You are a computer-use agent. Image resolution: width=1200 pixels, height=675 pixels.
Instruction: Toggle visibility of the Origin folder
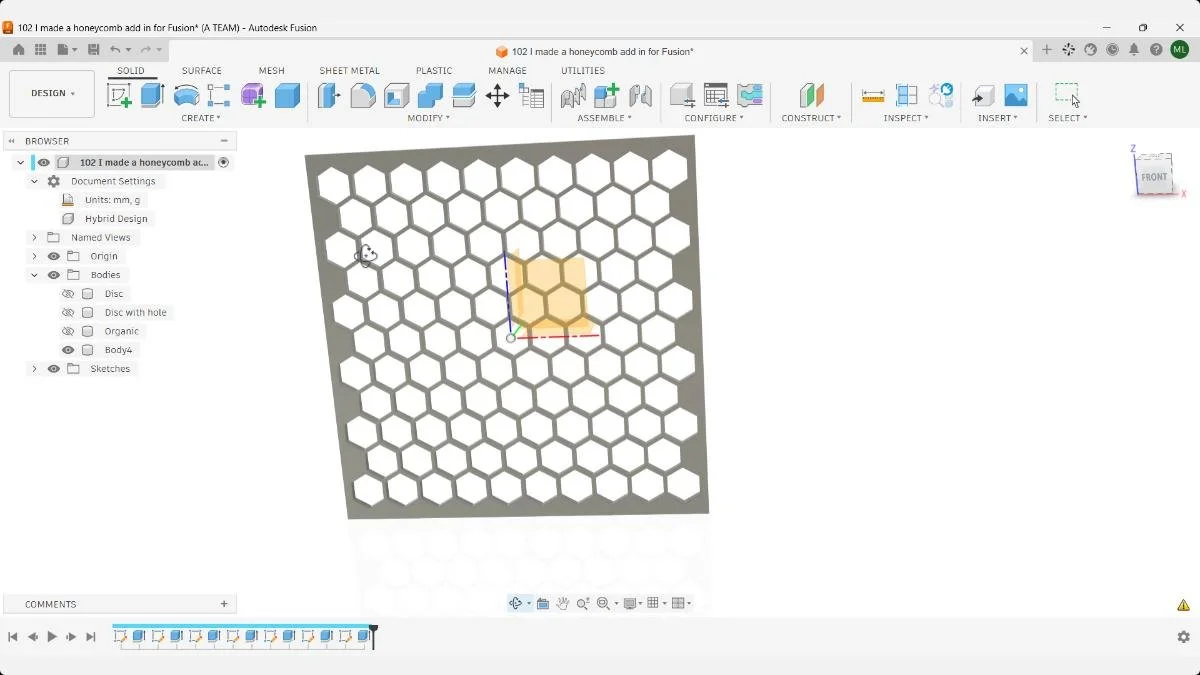pos(54,256)
